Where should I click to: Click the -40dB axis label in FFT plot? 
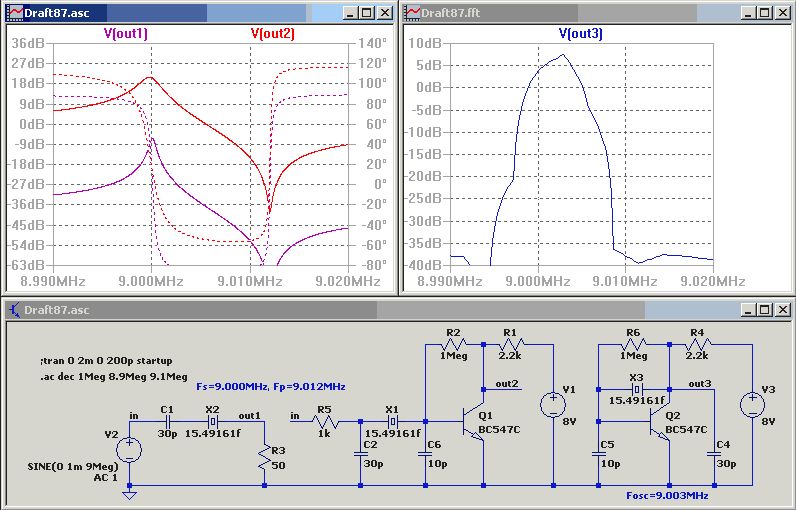[422, 265]
